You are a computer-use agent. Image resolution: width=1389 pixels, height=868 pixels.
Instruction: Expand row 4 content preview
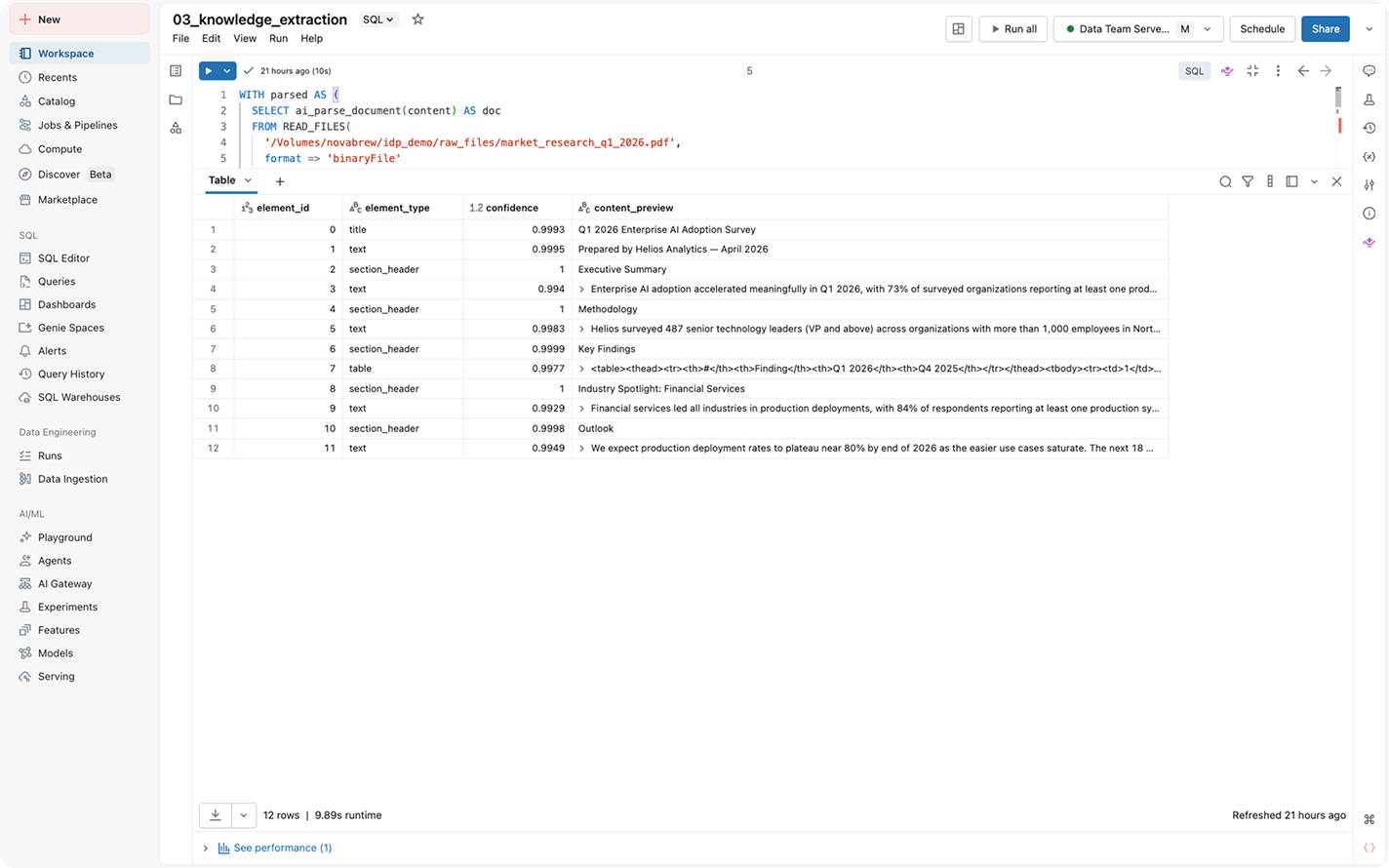[x=582, y=289]
